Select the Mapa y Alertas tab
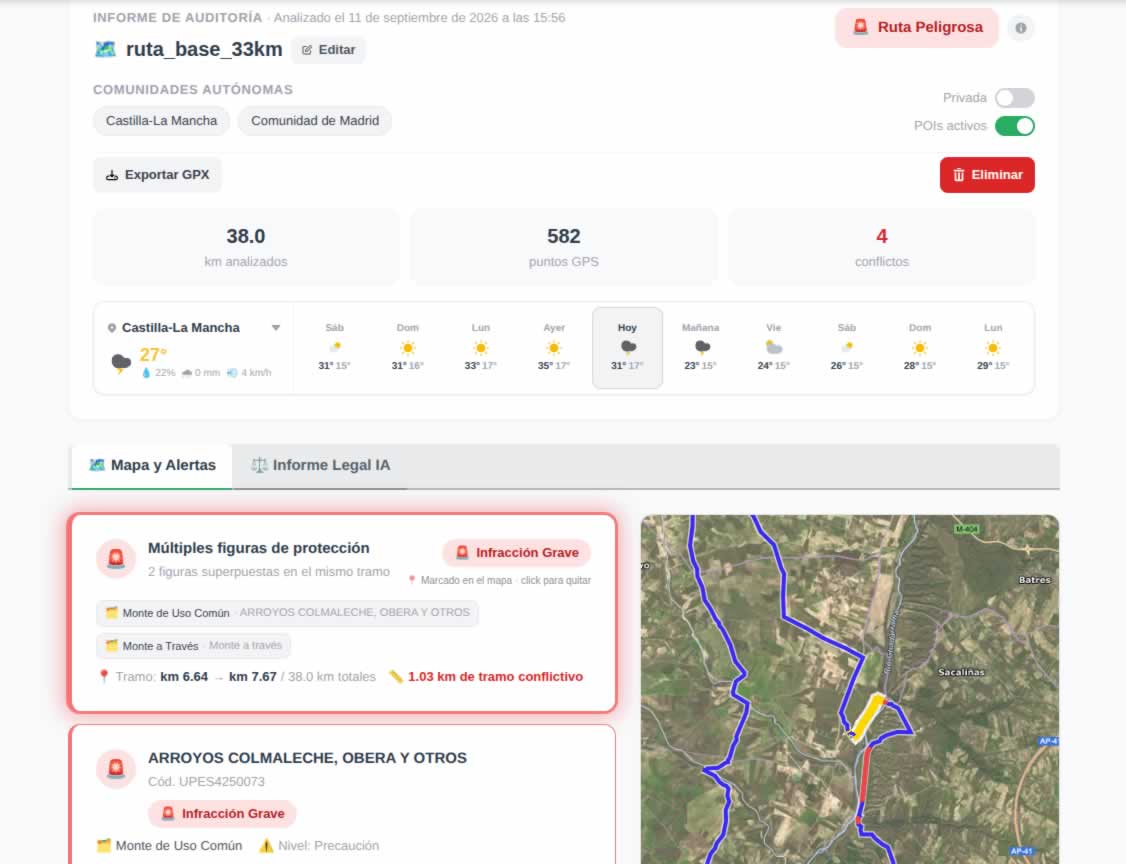Screen dimensions: 1126x864 click(152, 465)
